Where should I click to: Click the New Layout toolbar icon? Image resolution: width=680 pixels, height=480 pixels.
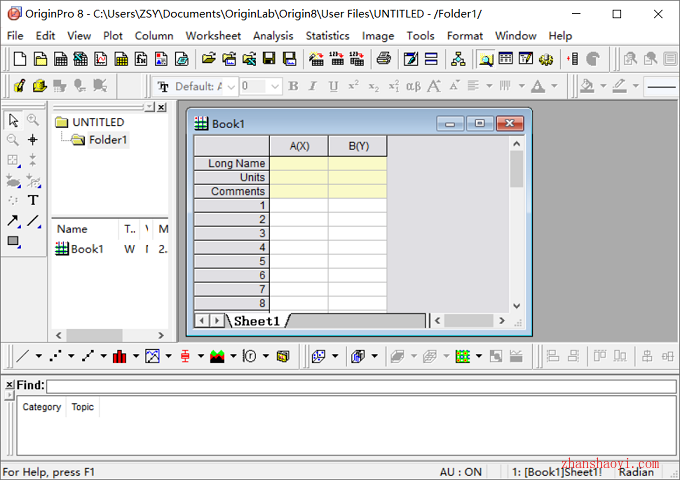tap(161, 59)
